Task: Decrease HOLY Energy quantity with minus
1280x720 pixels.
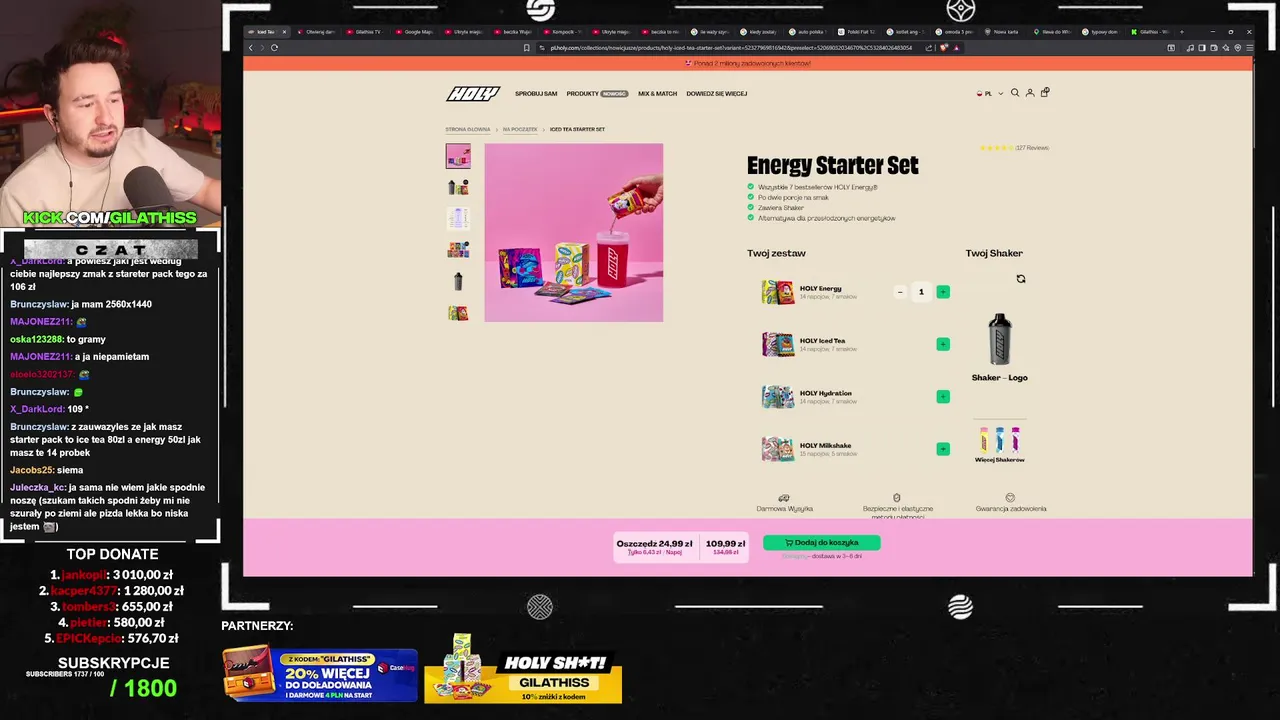Action: point(900,292)
